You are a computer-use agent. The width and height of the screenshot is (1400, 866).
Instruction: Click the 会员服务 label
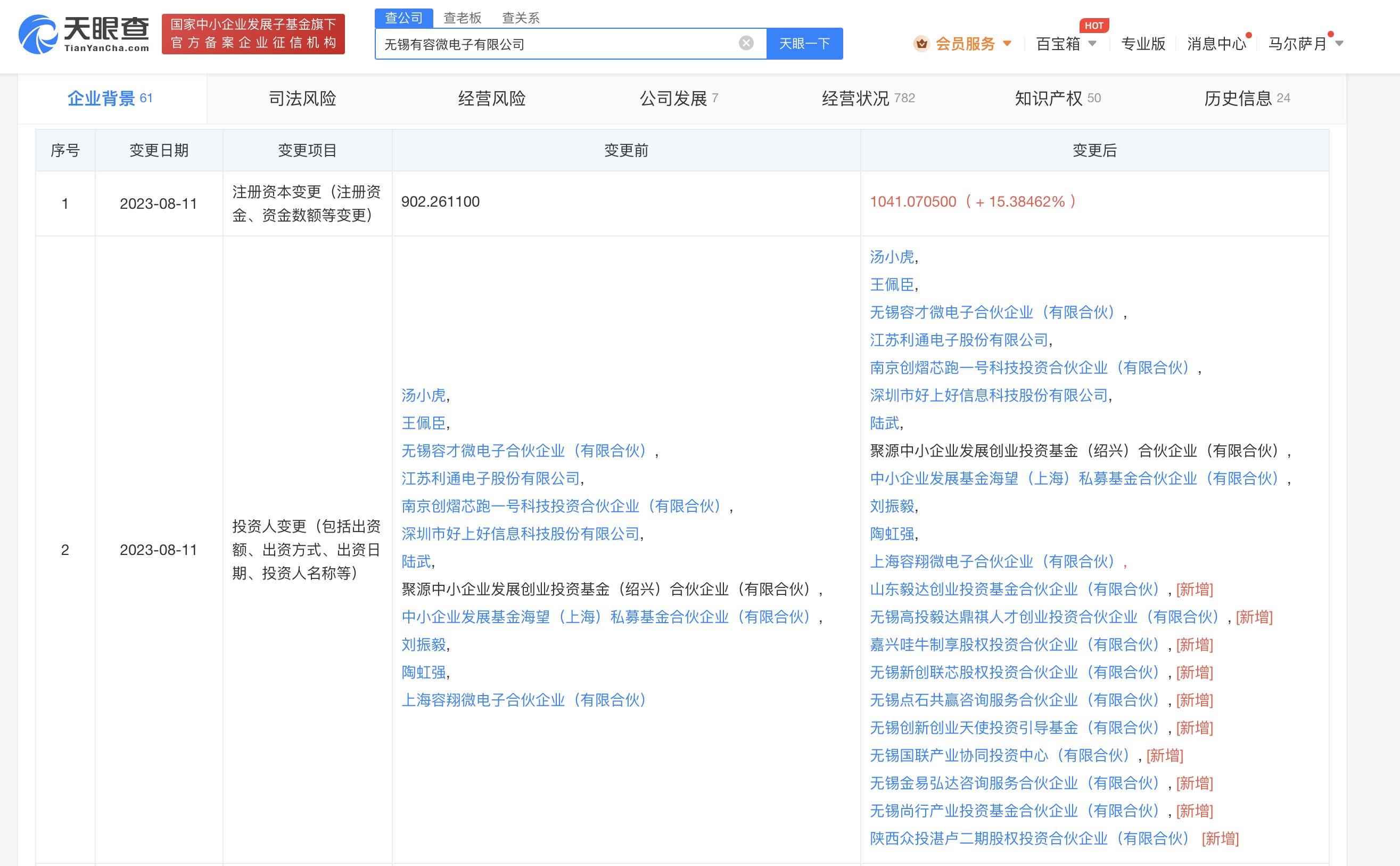coord(966,44)
